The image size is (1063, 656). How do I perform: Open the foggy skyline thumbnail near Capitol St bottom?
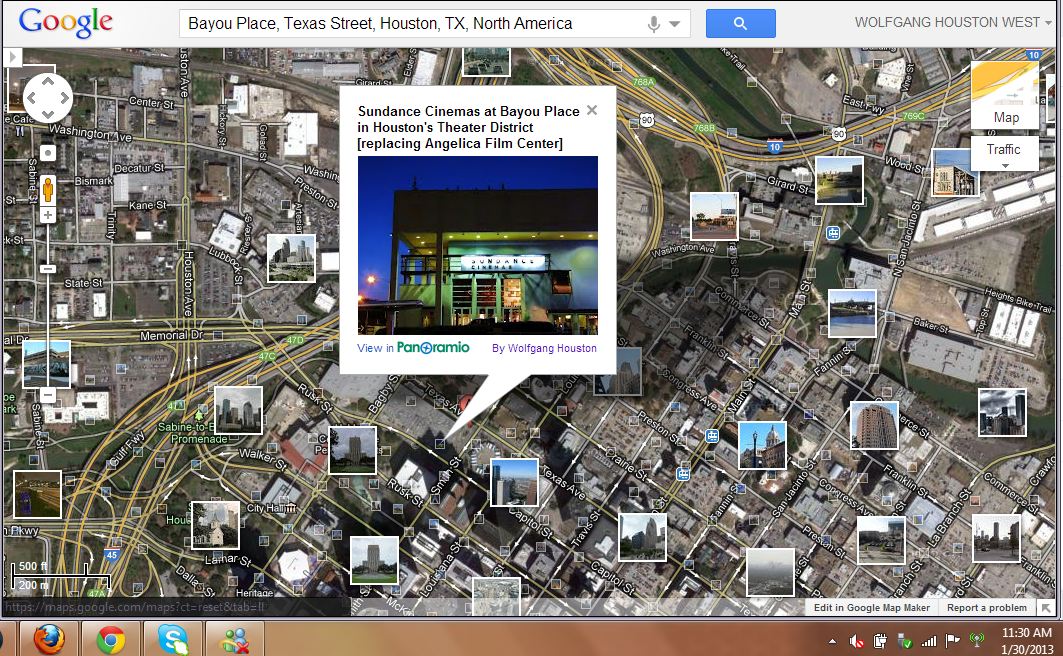pyautogui.click(x=770, y=572)
